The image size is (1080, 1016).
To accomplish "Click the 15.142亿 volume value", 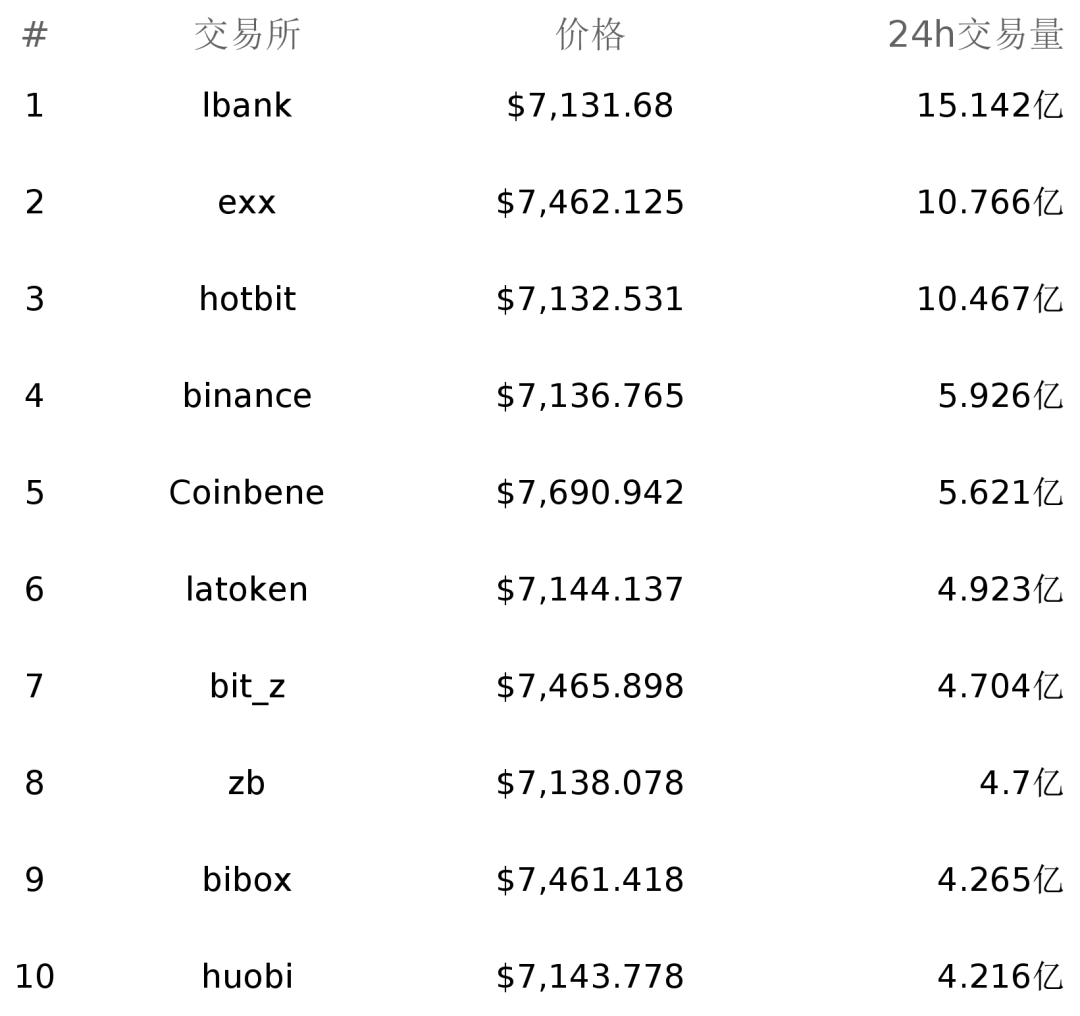I will point(989,106).
